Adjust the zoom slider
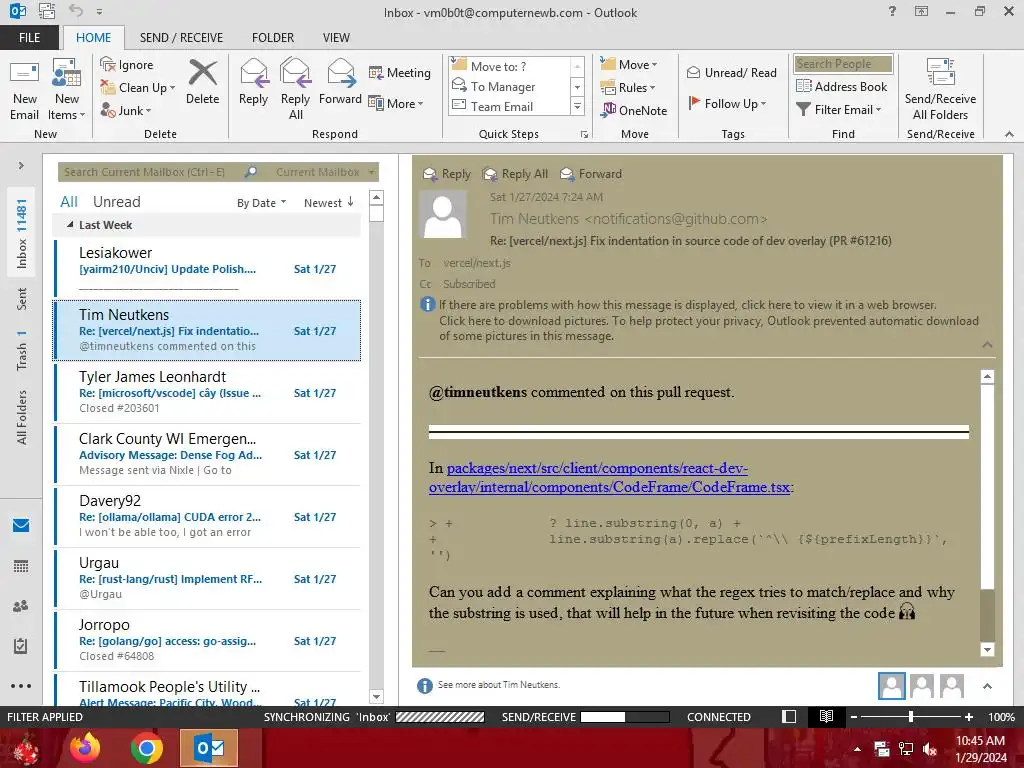 (910, 716)
